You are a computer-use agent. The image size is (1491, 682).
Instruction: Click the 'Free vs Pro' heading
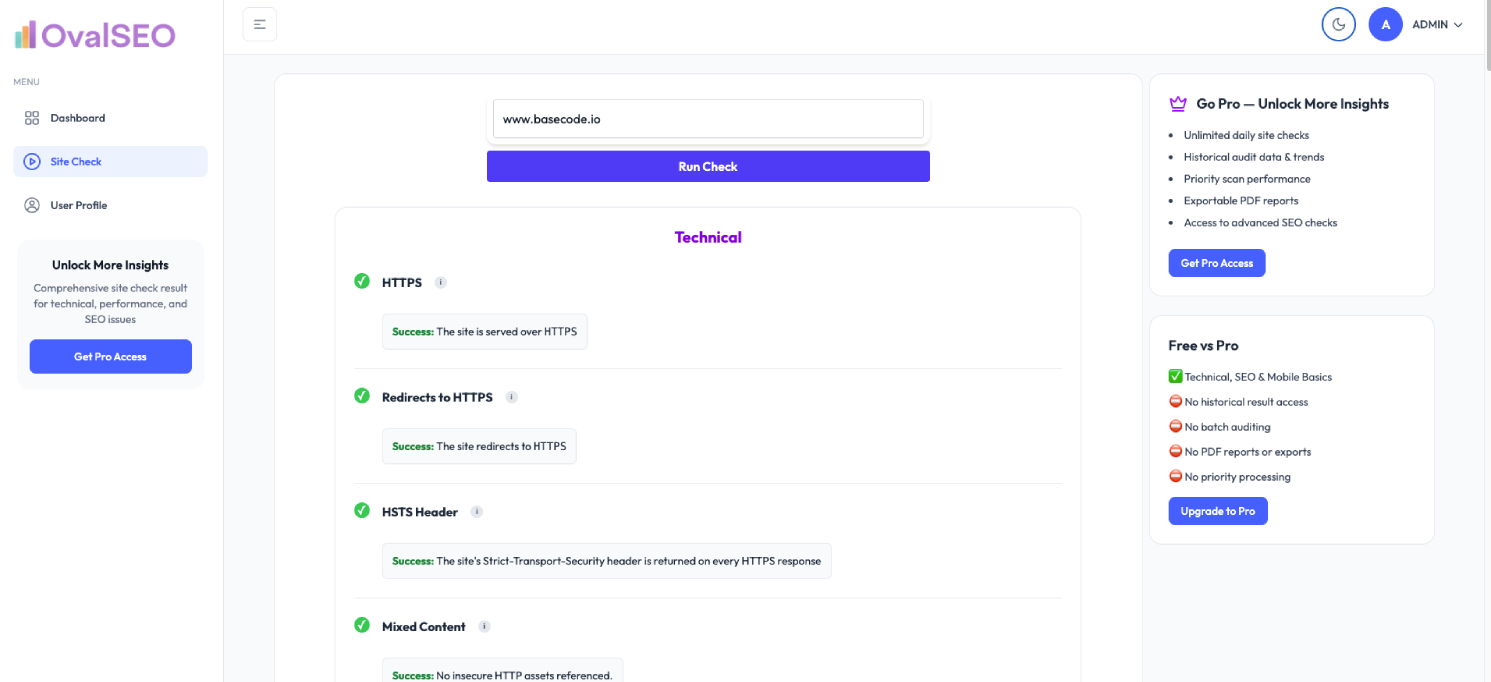(x=1203, y=345)
